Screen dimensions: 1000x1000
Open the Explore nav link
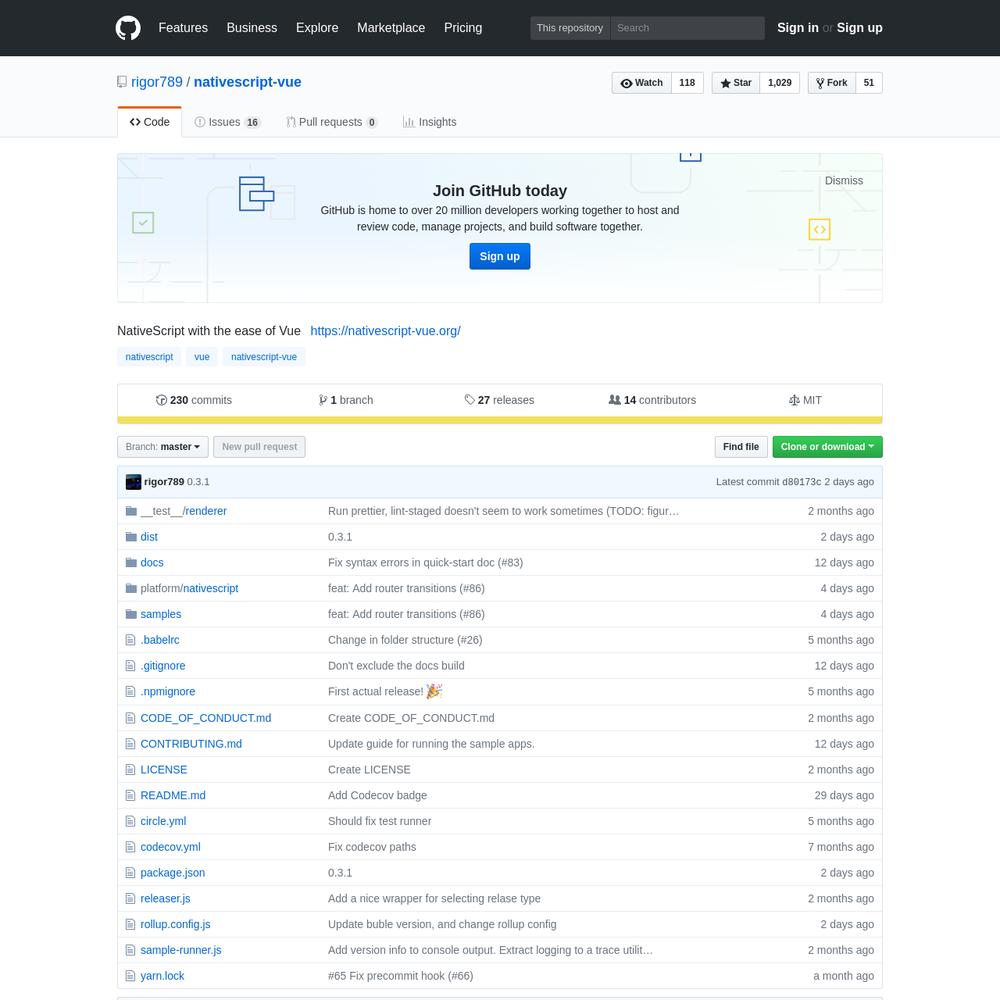click(x=317, y=28)
